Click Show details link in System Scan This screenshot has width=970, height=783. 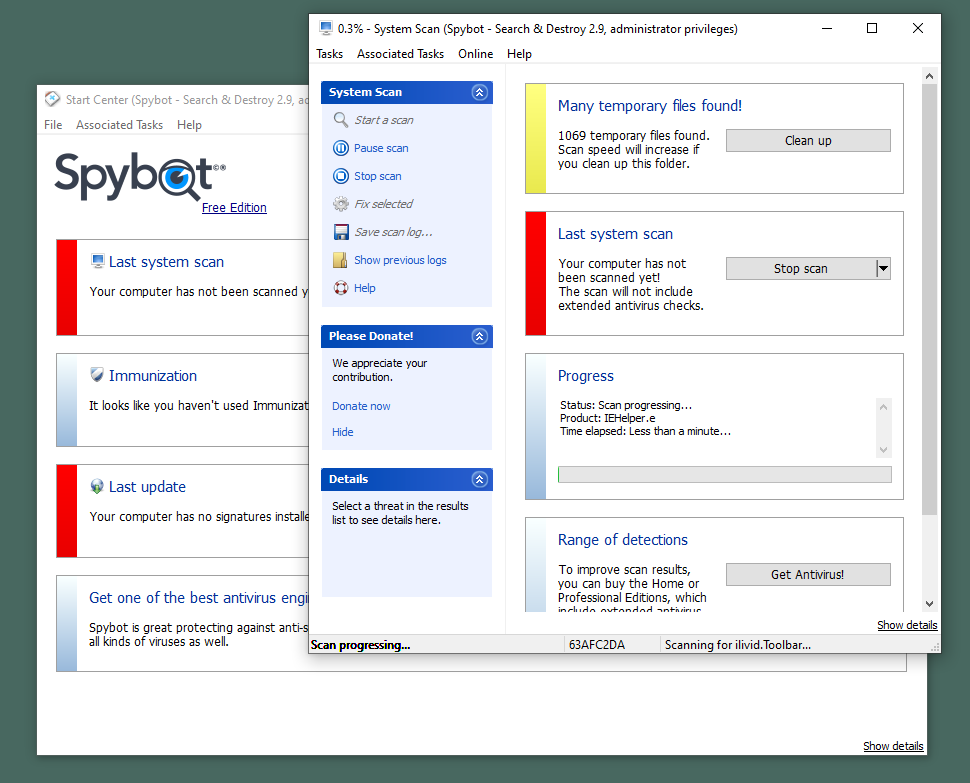point(907,625)
